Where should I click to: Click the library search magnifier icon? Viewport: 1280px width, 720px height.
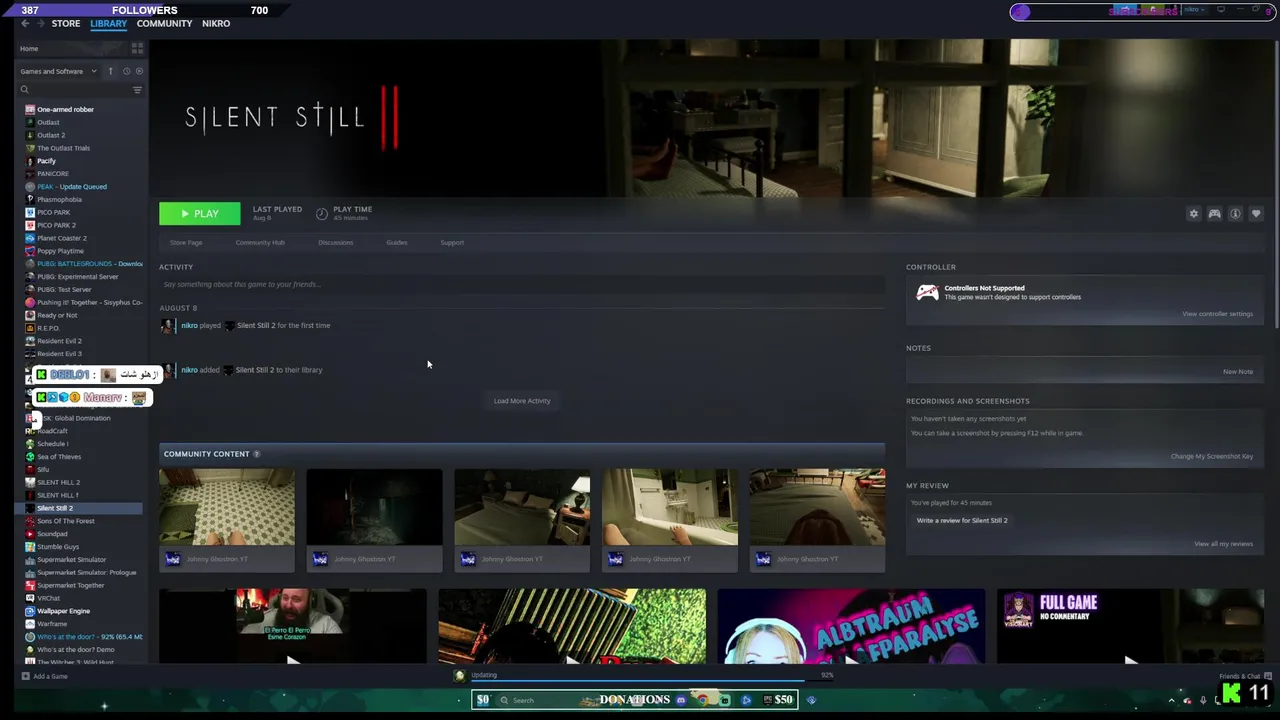[x=25, y=90]
